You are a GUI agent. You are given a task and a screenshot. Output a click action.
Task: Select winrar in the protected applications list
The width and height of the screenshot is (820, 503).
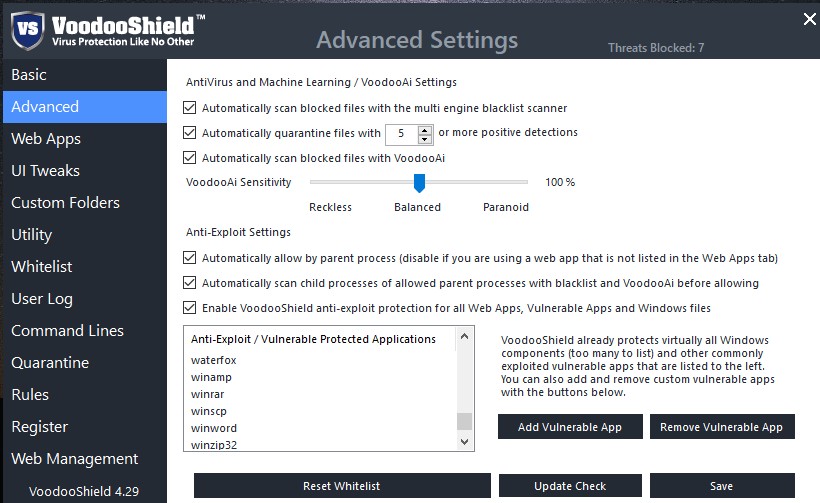[x=208, y=394]
